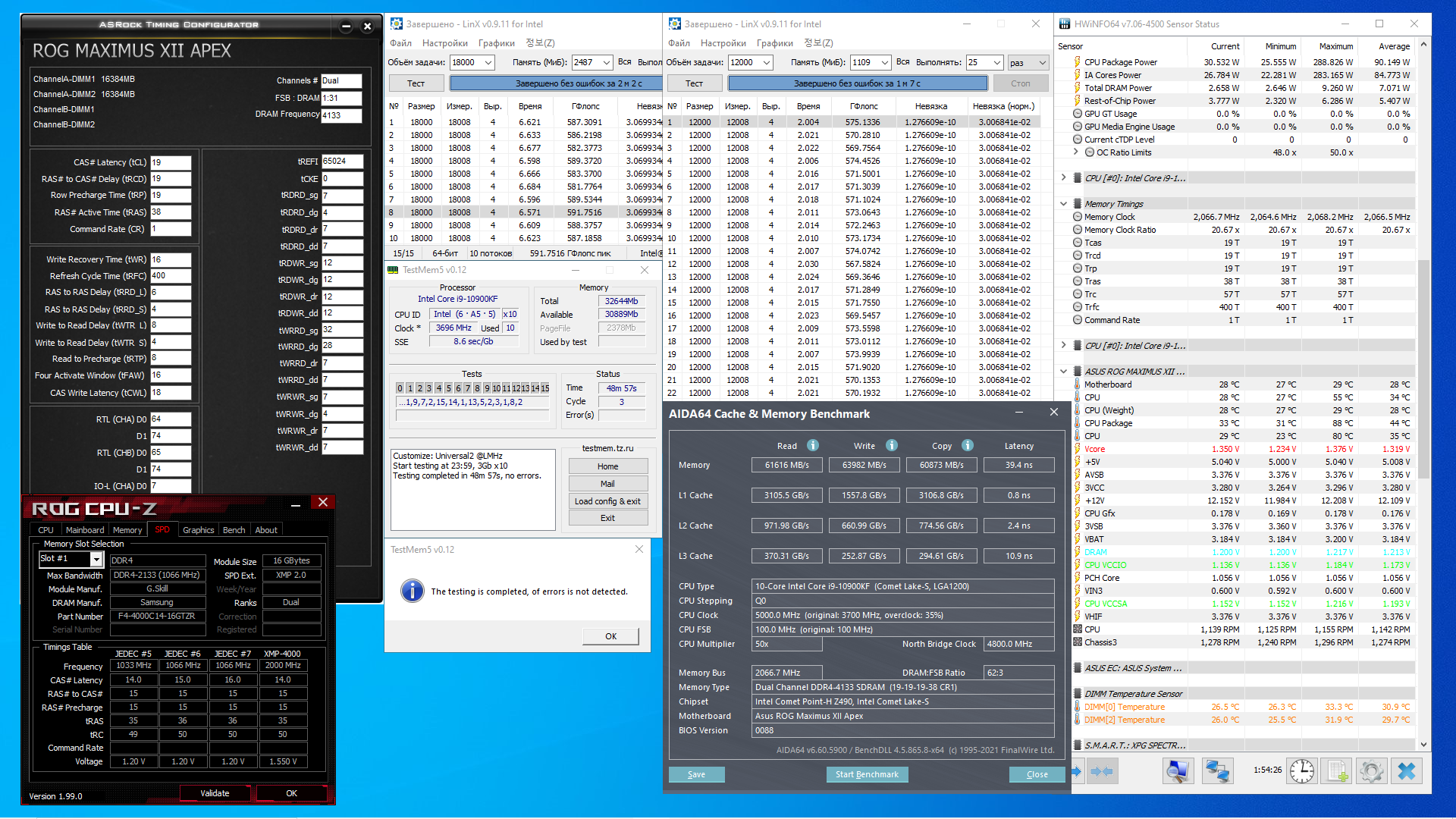
Task: Click the info icon next to Copy
Action: [x=968, y=446]
